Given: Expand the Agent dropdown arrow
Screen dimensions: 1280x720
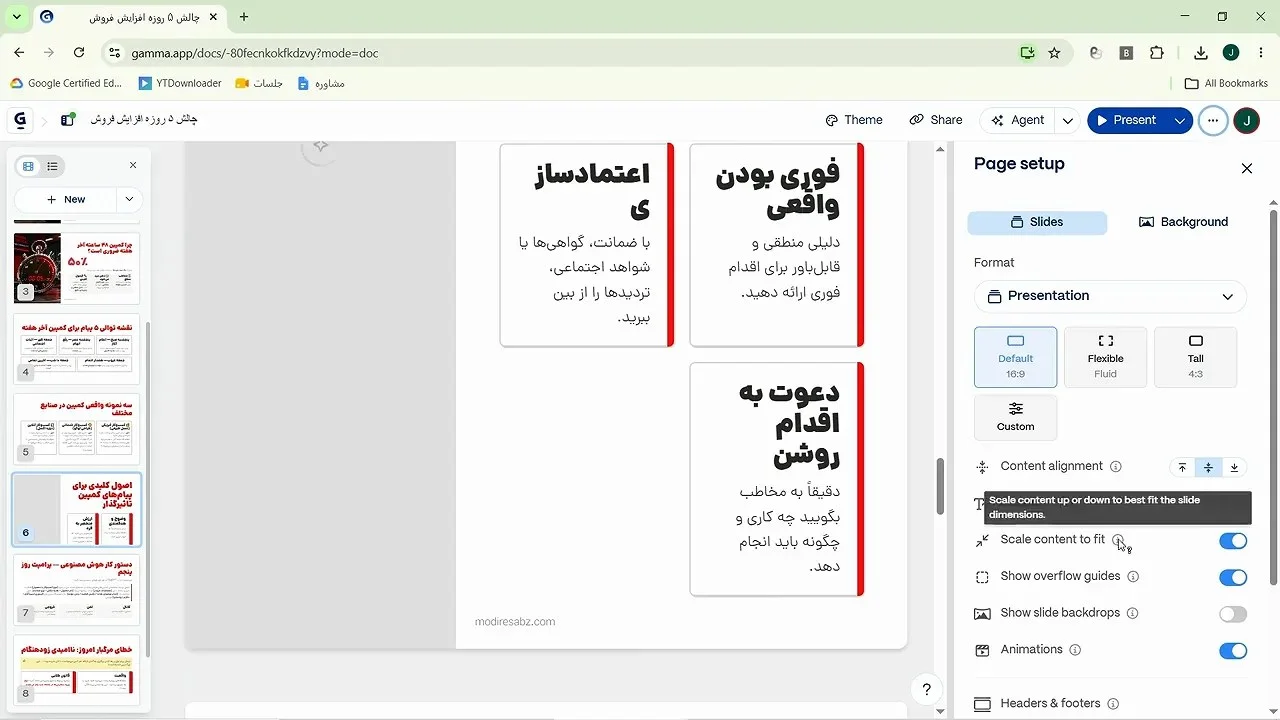Looking at the screenshot, I should pos(1067,120).
